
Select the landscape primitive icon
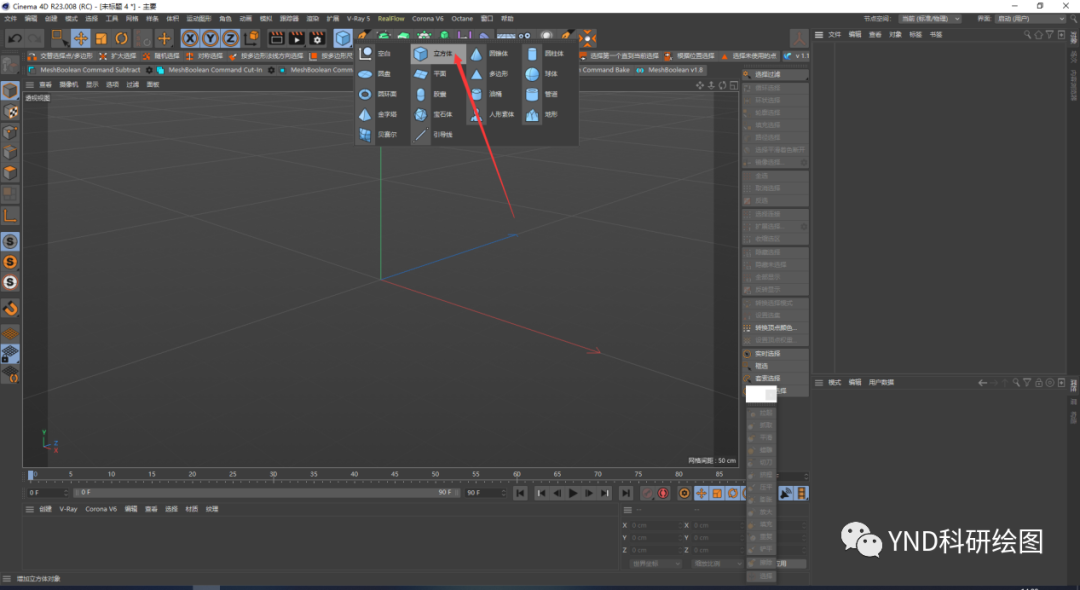click(x=532, y=115)
